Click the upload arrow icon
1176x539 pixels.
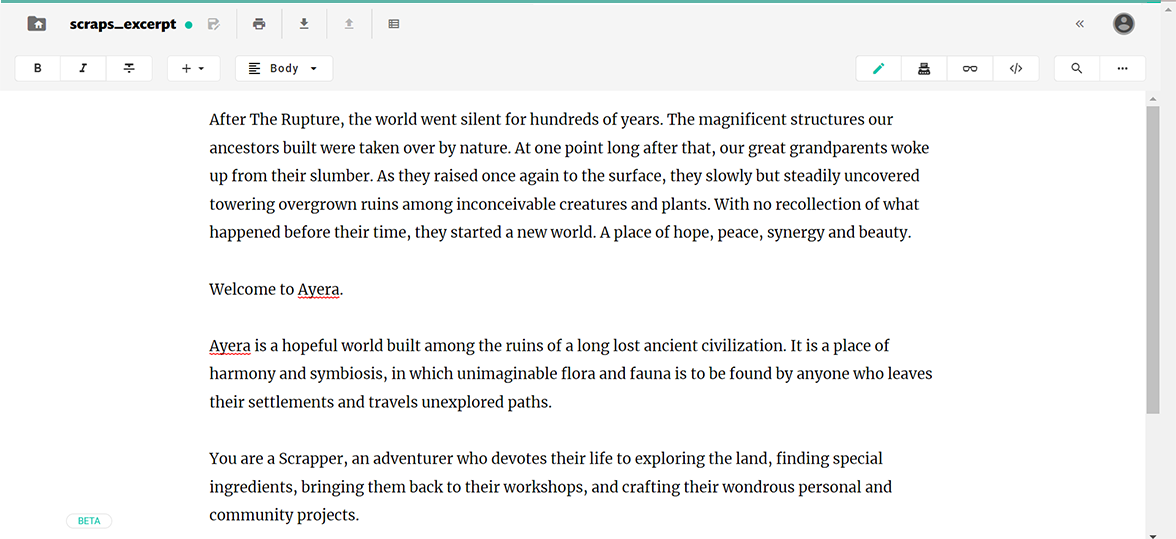349,24
